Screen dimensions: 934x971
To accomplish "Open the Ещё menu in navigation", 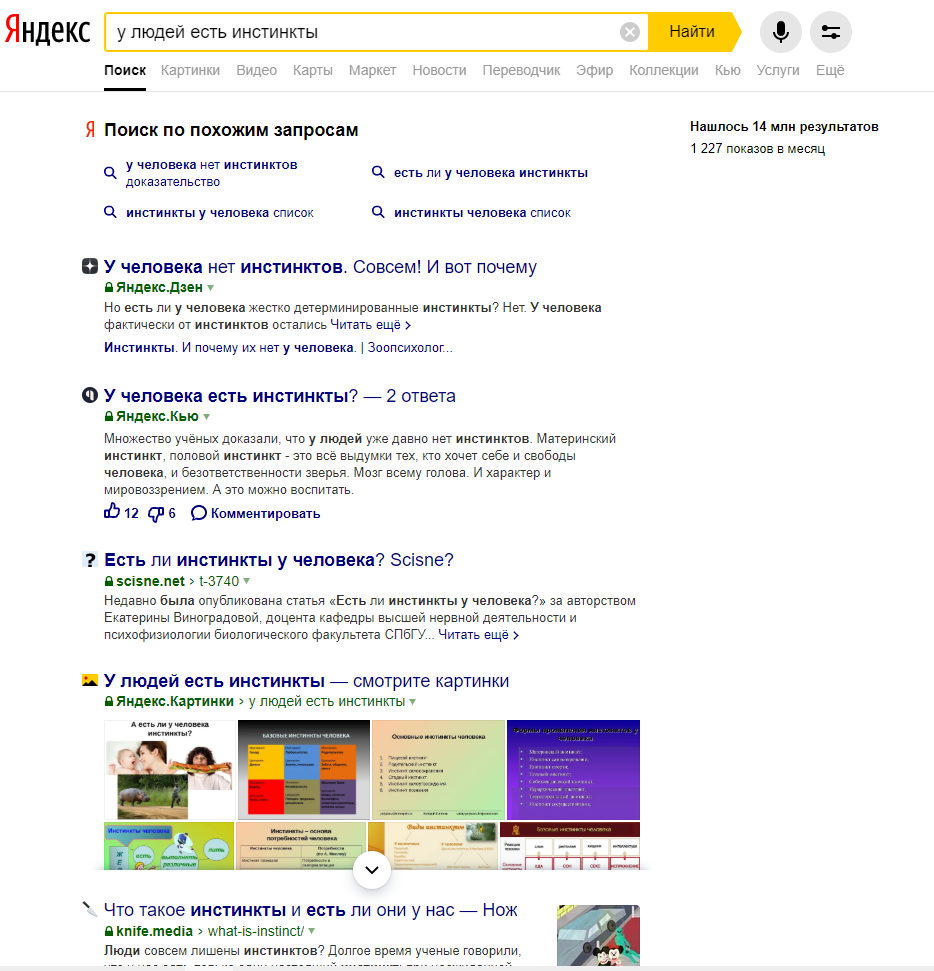I will (829, 70).
